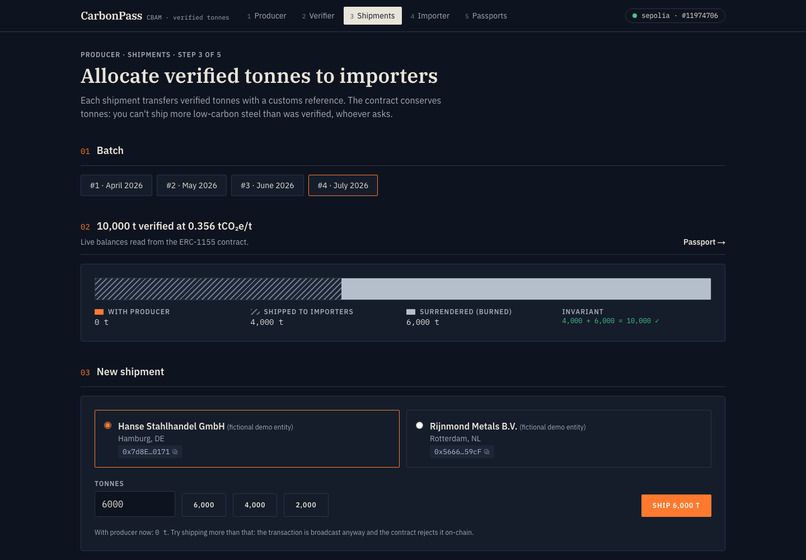806x560 pixels.
Task: Click the 'Hamburg, DE' location text
Action: point(141,439)
